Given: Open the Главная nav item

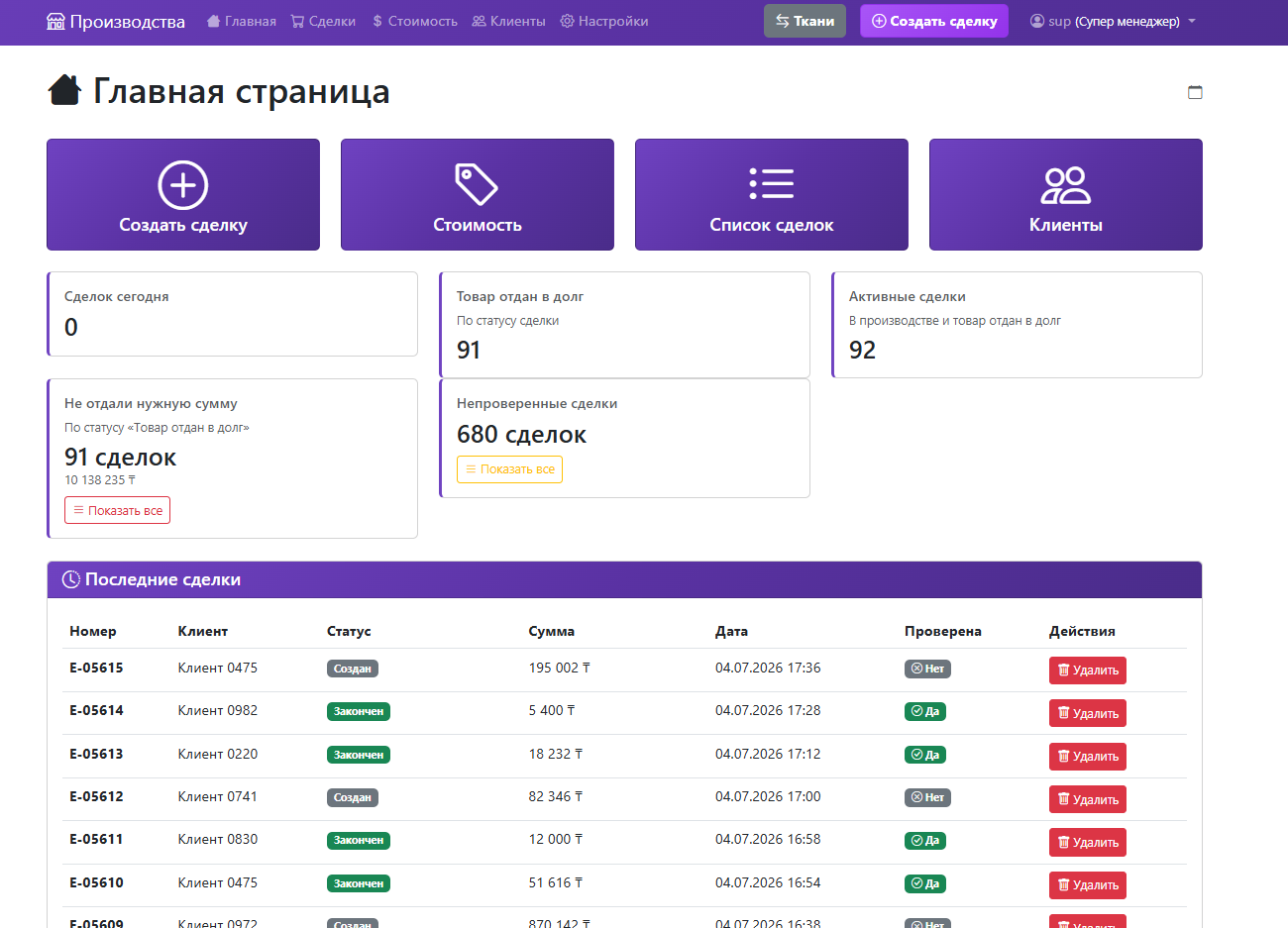Looking at the screenshot, I should (242, 21).
